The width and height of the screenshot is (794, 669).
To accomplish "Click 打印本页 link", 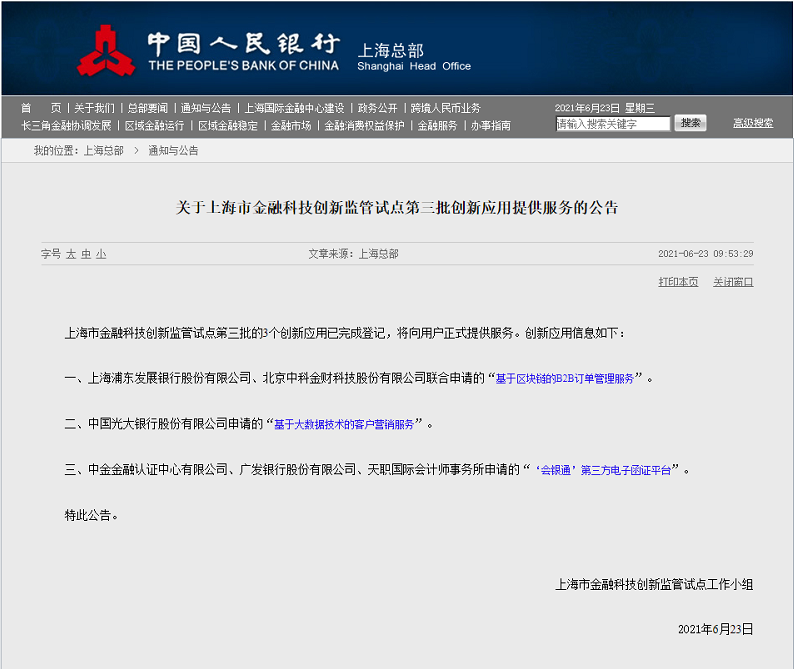I will point(678,282).
